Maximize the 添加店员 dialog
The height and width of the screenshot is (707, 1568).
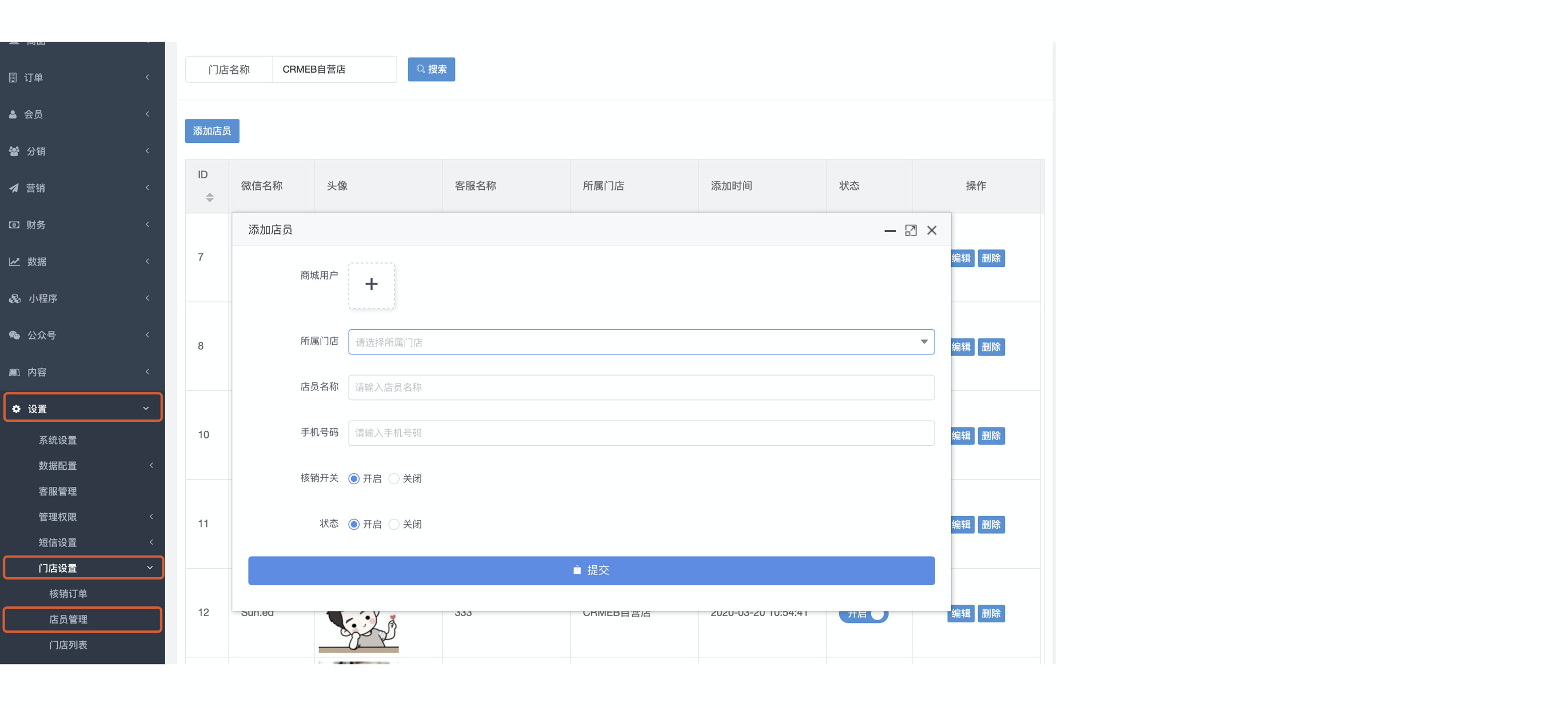point(911,230)
